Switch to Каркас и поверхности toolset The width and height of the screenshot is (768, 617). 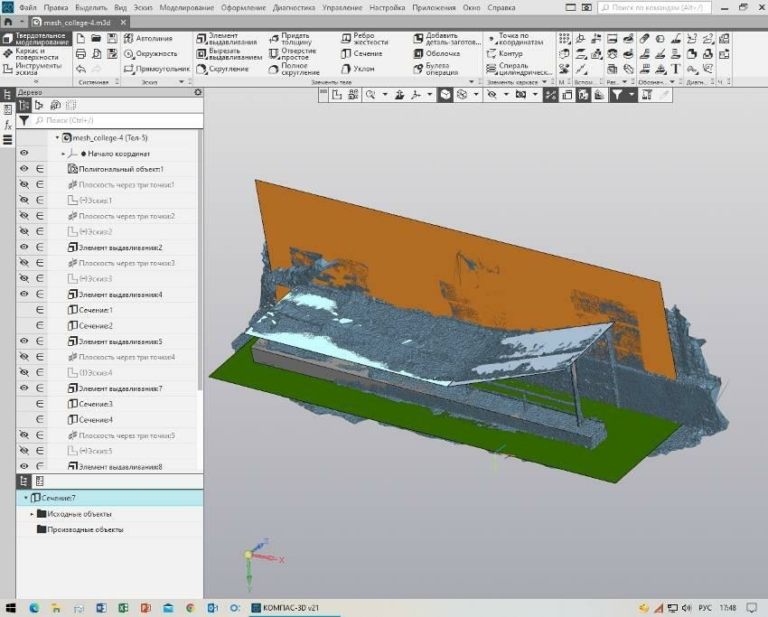coord(36,54)
